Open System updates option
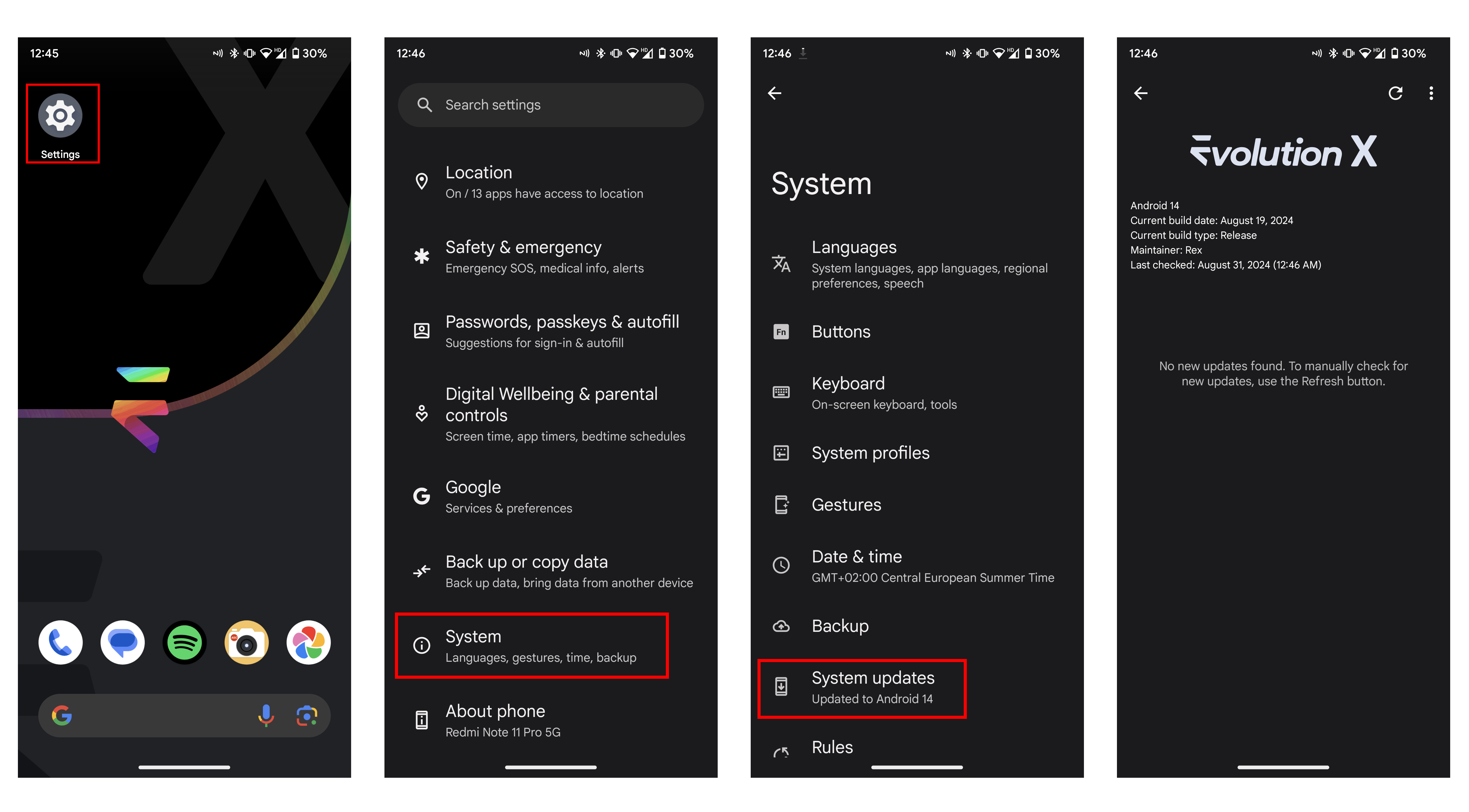1469x812 pixels. pos(862,688)
